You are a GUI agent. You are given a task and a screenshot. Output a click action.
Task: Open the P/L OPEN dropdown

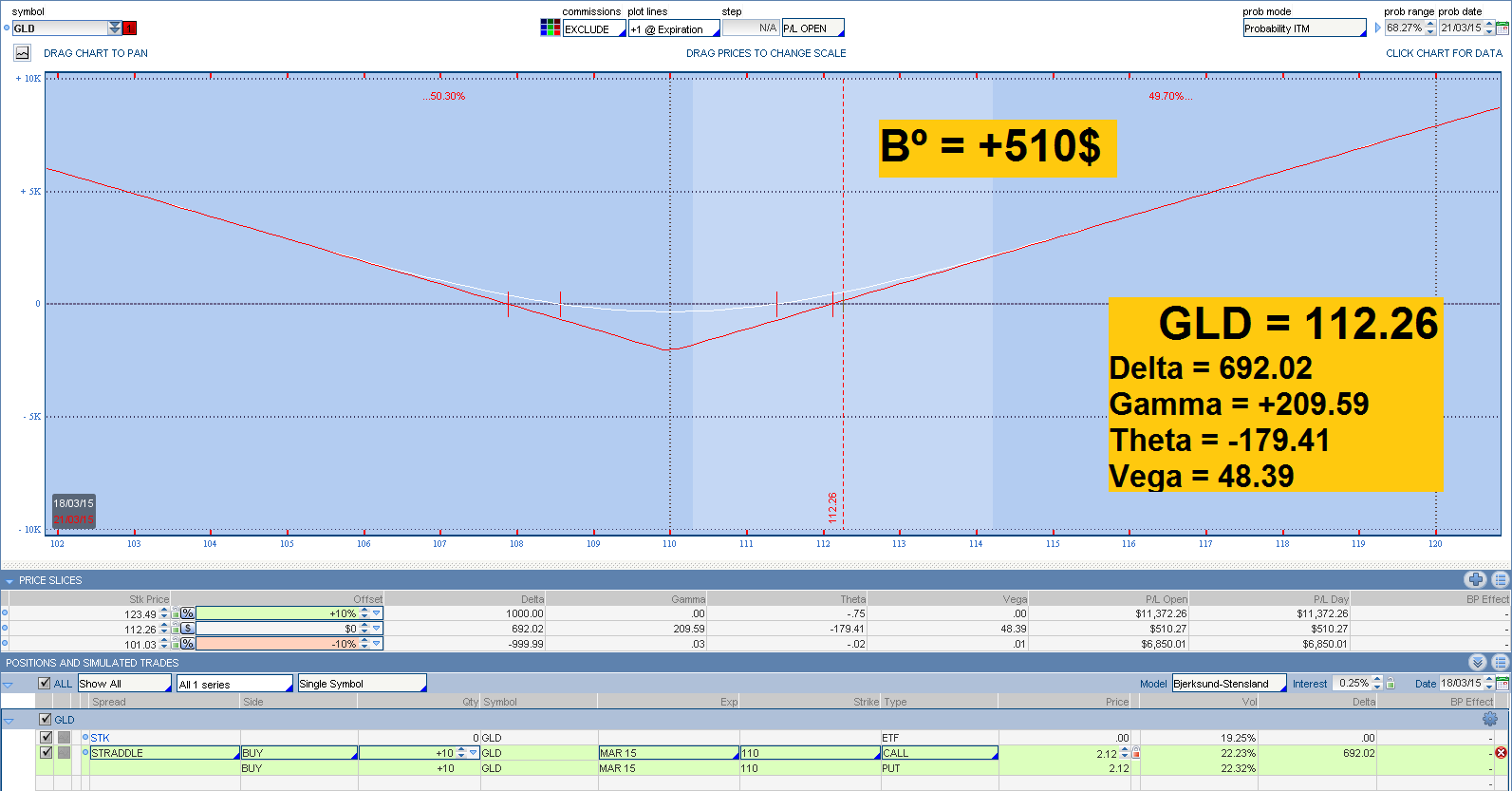pos(812,28)
